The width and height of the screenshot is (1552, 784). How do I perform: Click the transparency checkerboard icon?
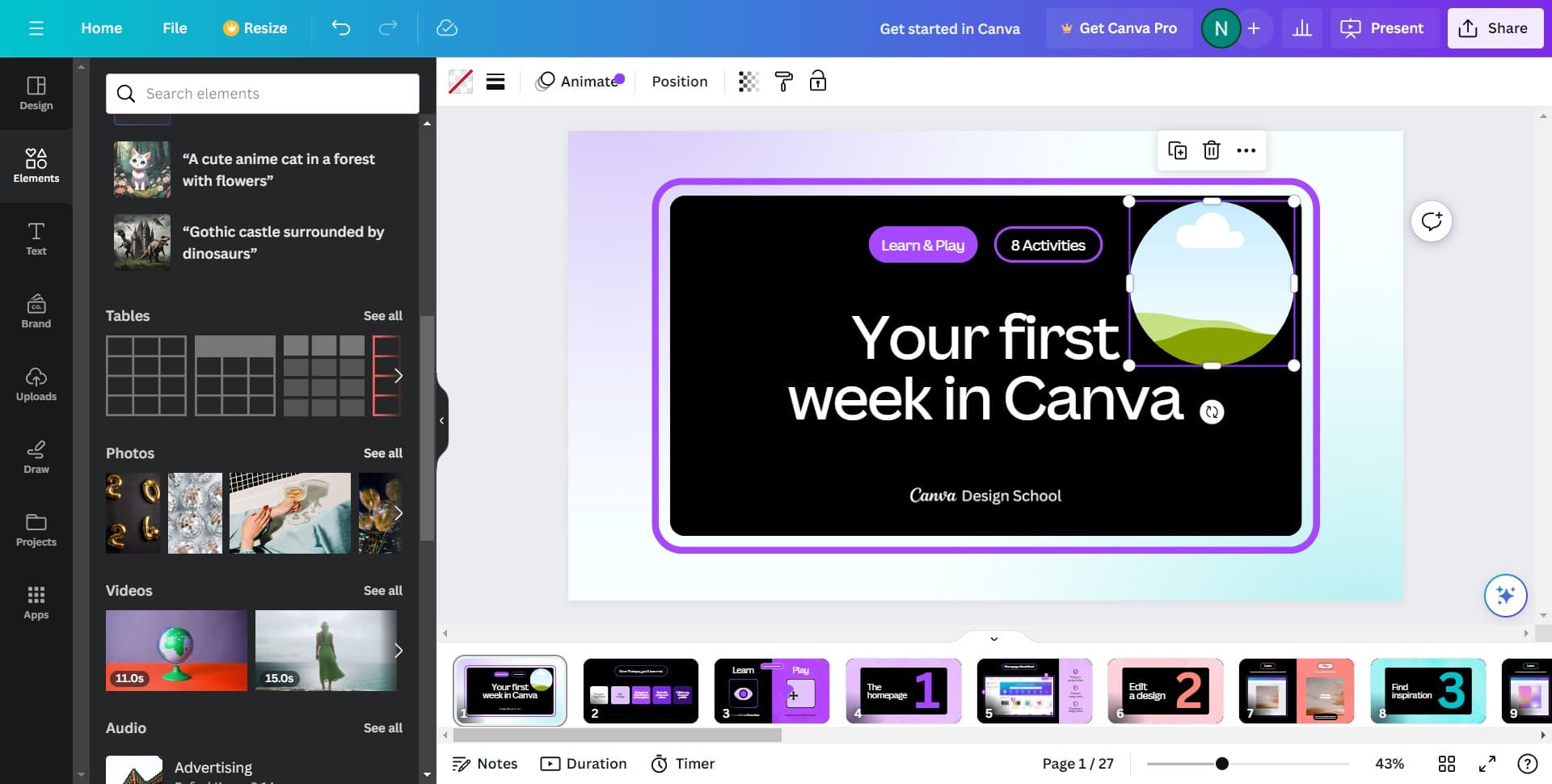[749, 82]
